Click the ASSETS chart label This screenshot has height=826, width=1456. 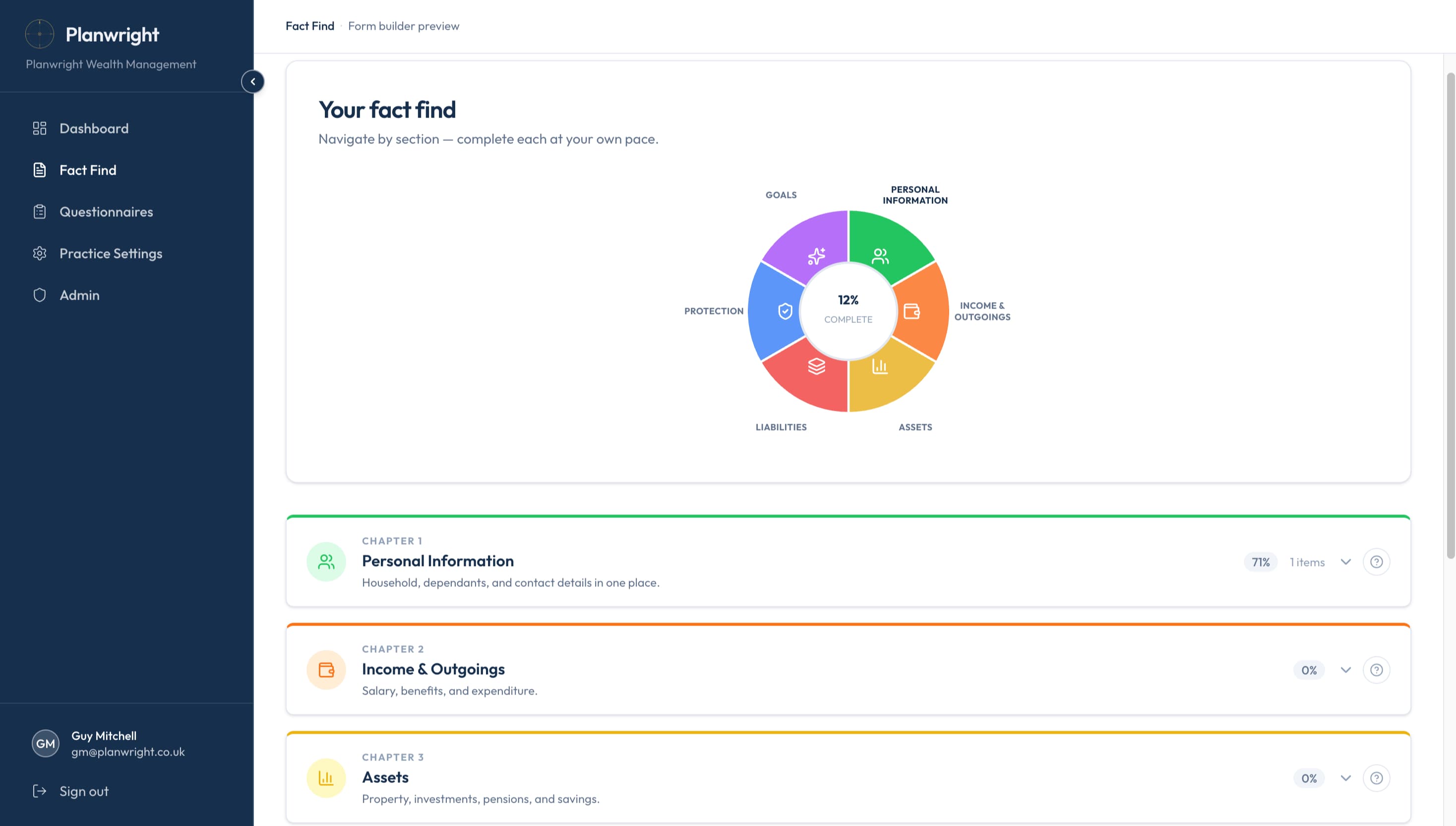click(914, 427)
